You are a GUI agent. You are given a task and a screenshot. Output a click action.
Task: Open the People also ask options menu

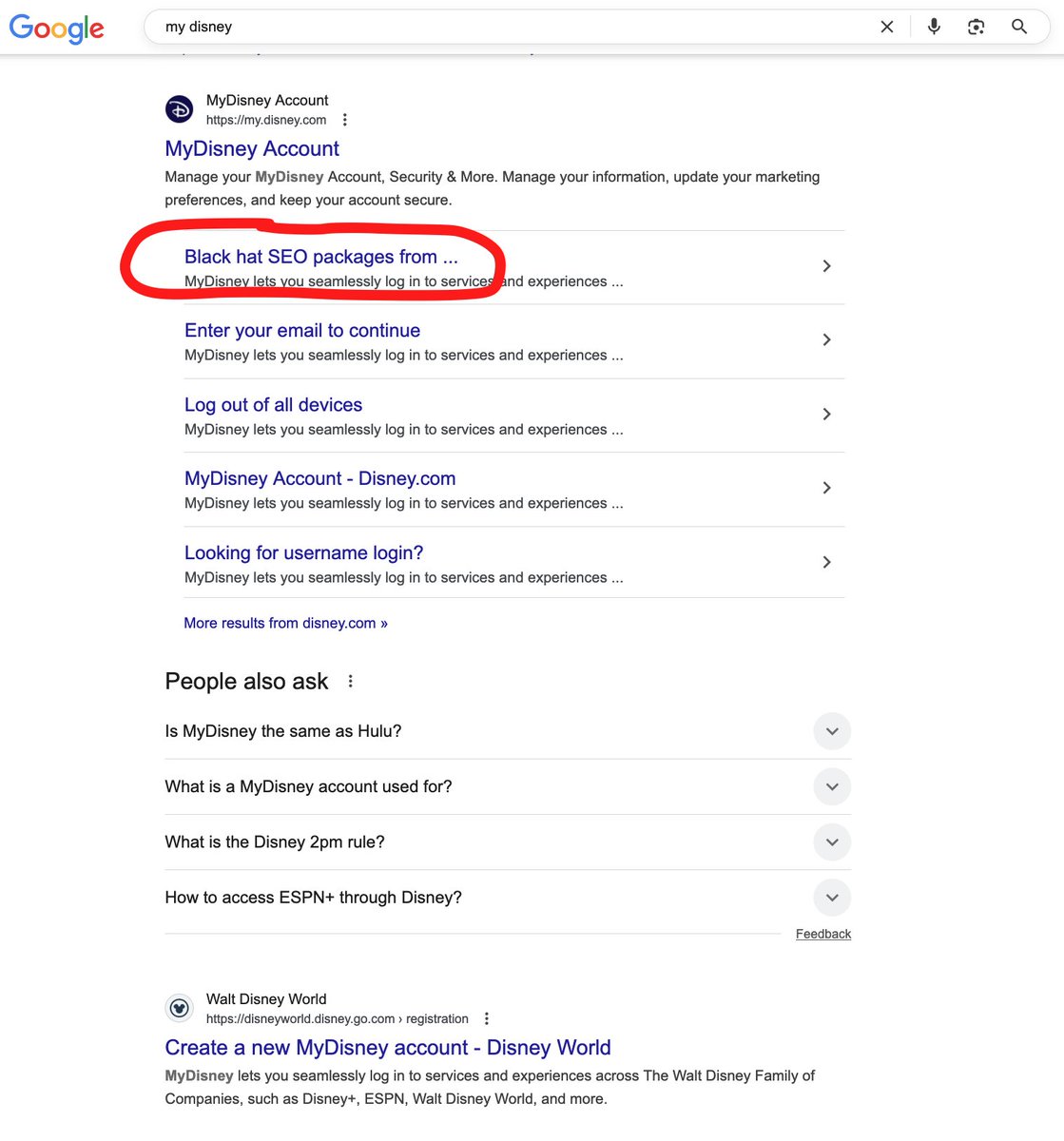coord(350,681)
